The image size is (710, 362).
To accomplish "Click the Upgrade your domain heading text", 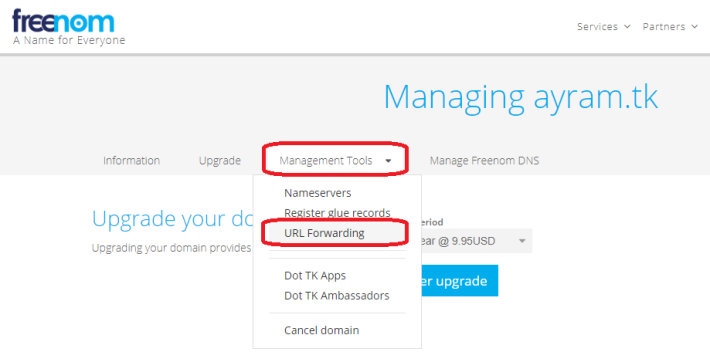I will (172, 219).
